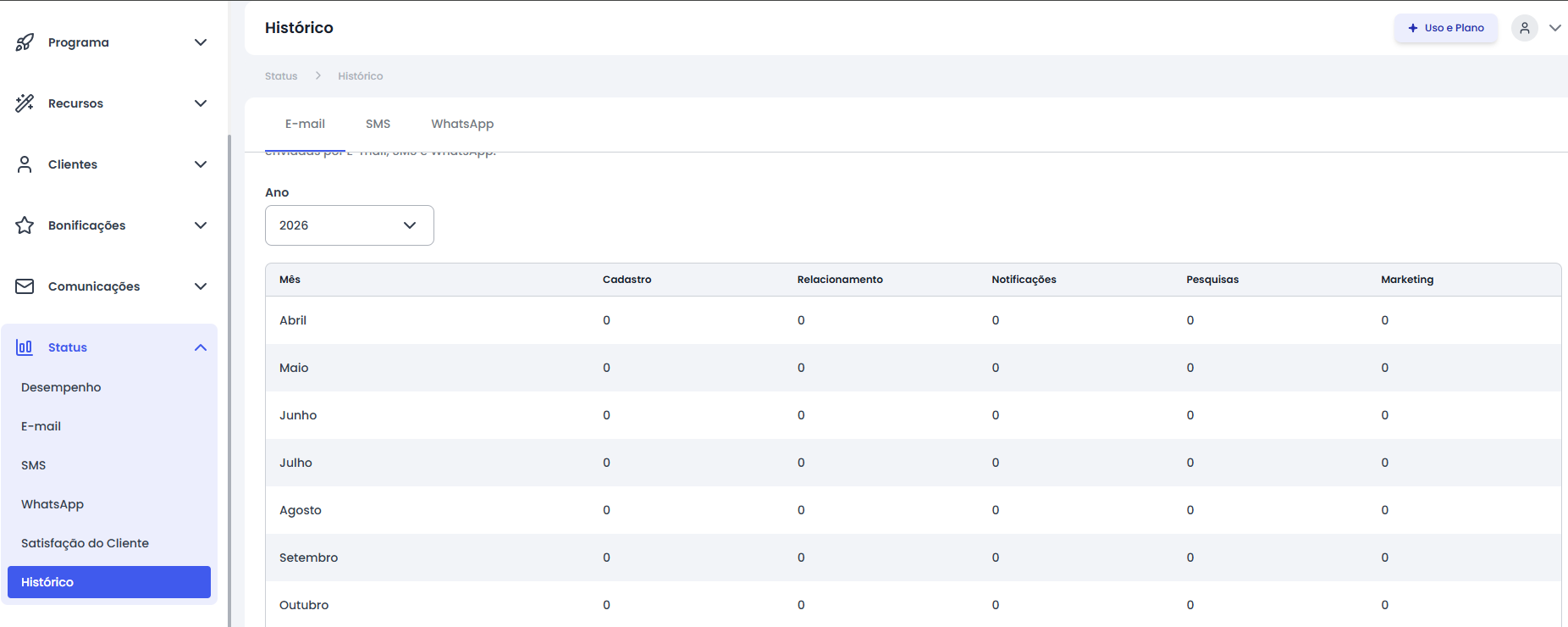
Task: Click the sidebar vertical scrollbar
Action: [229, 381]
